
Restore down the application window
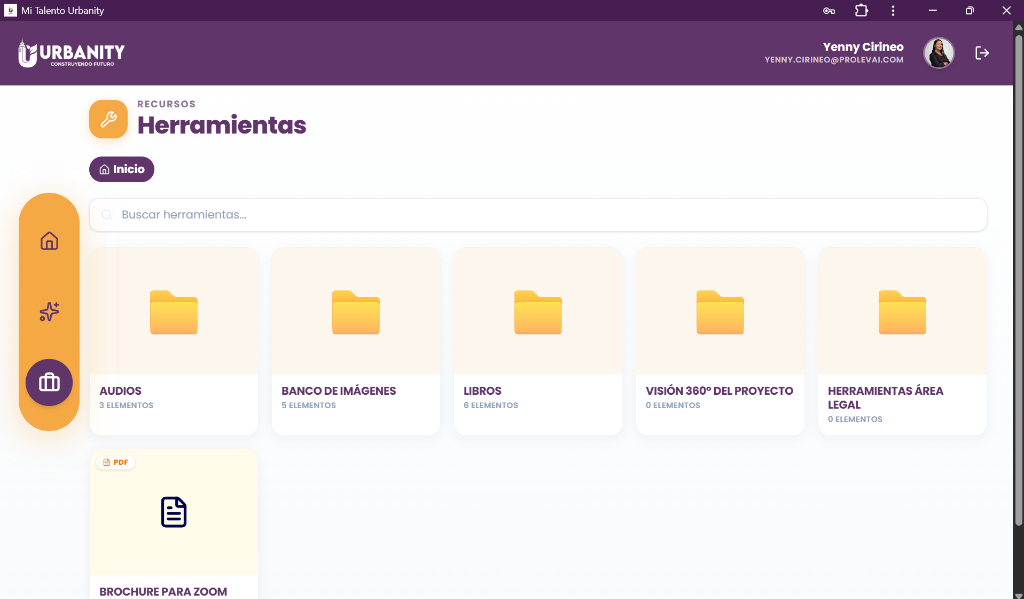point(970,10)
